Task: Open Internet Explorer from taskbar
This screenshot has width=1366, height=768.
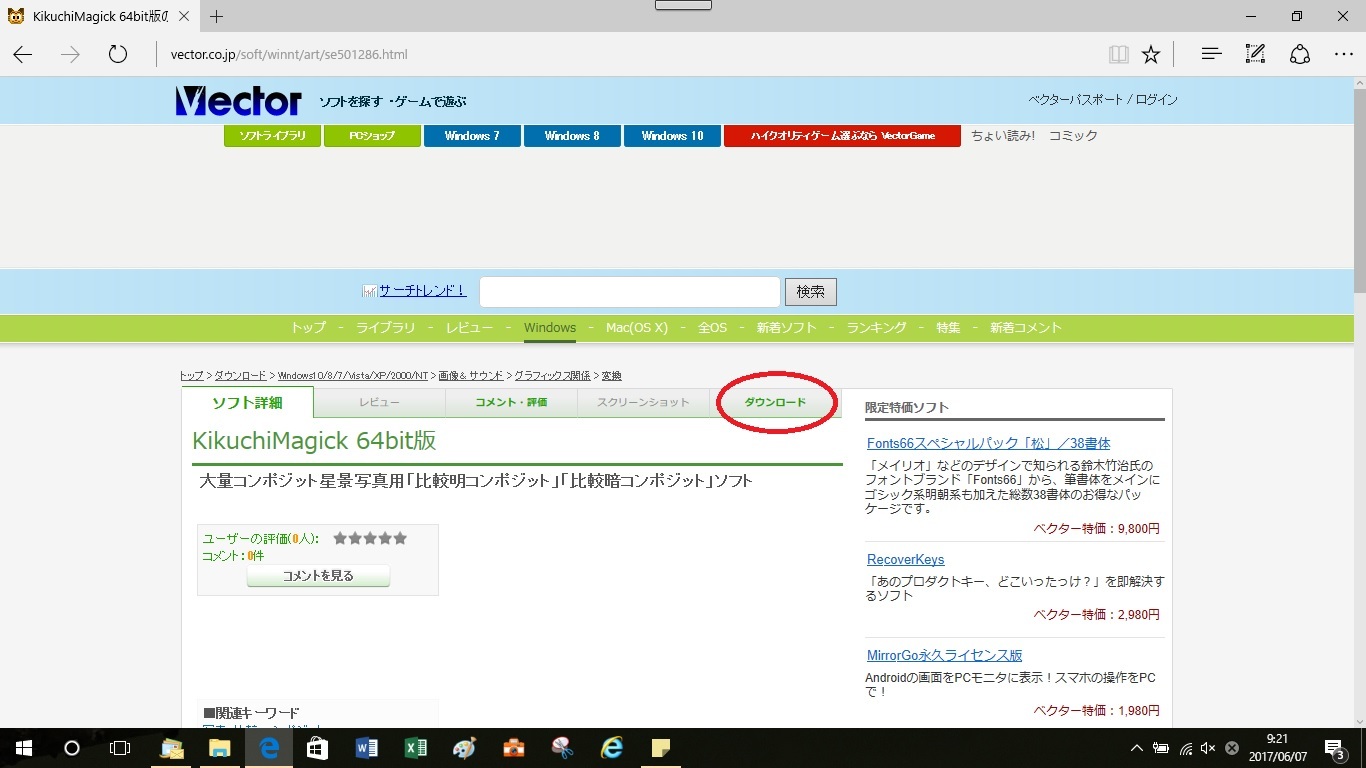Action: 611,748
